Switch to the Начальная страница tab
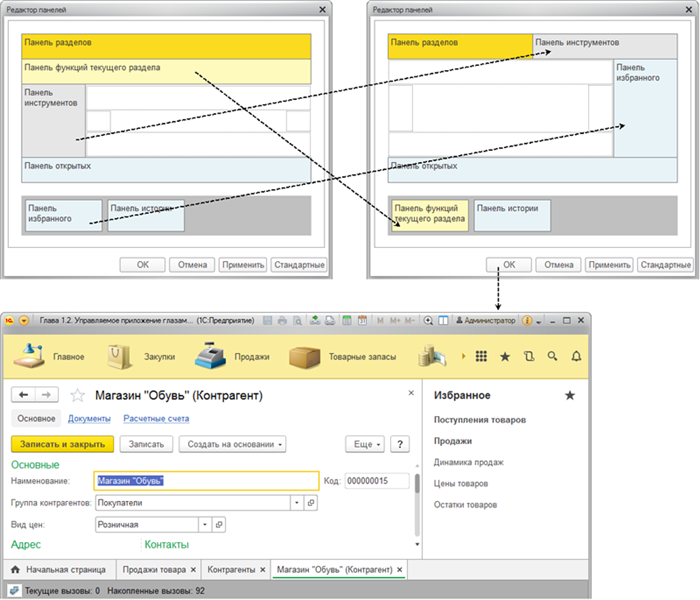Viewport: 700px width, 600px height. pyautogui.click(x=60, y=569)
